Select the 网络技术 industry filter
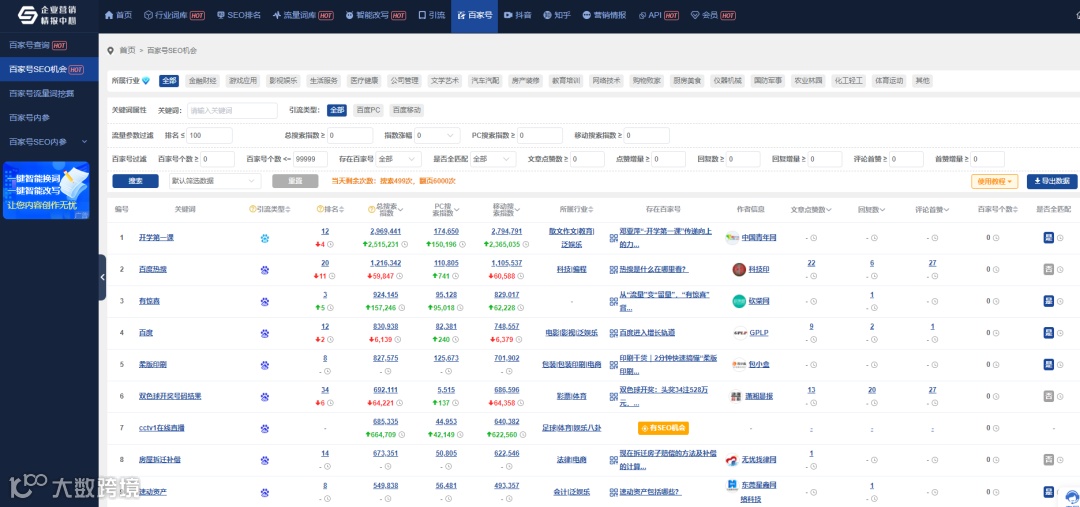Image resolution: width=1080 pixels, height=507 pixels. [x=606, y=81]
